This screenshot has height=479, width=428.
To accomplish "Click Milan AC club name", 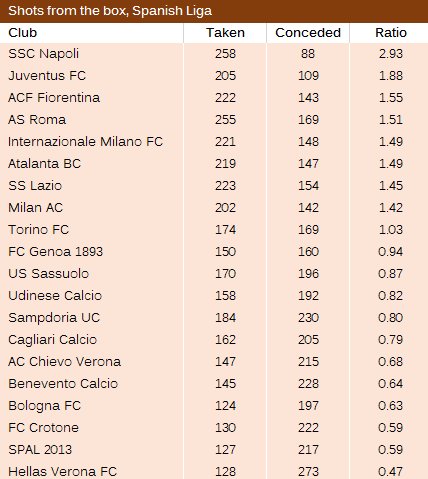I will click(35, 208).
